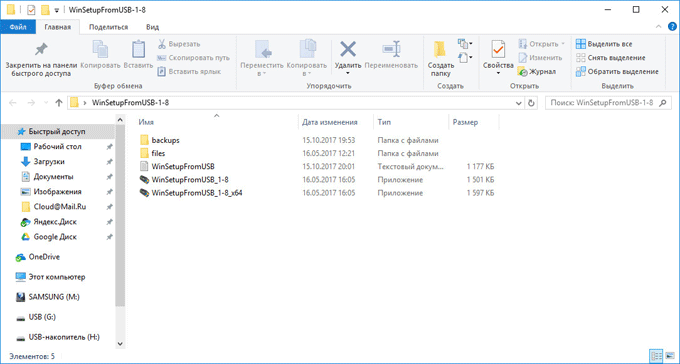Image resolution: width=680 pixels, height=364 pixels.
Task: Click Deselect (Снять выделение)
Action: click(x=611, y=58)
